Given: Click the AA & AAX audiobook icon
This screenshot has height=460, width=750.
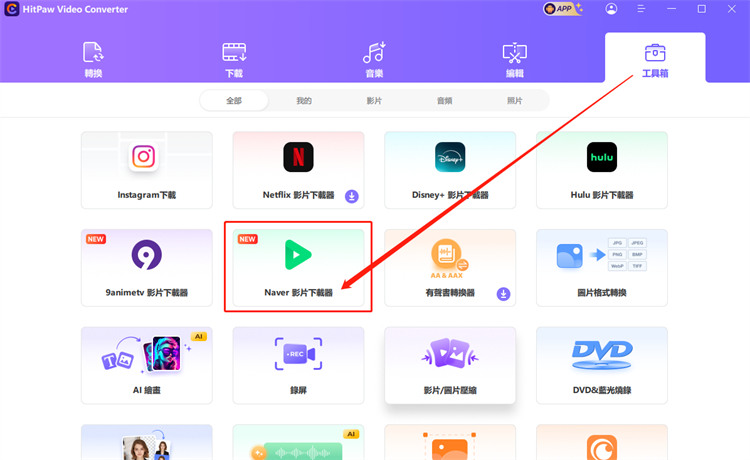Looking at the screenshot, I should click(450, 258).
